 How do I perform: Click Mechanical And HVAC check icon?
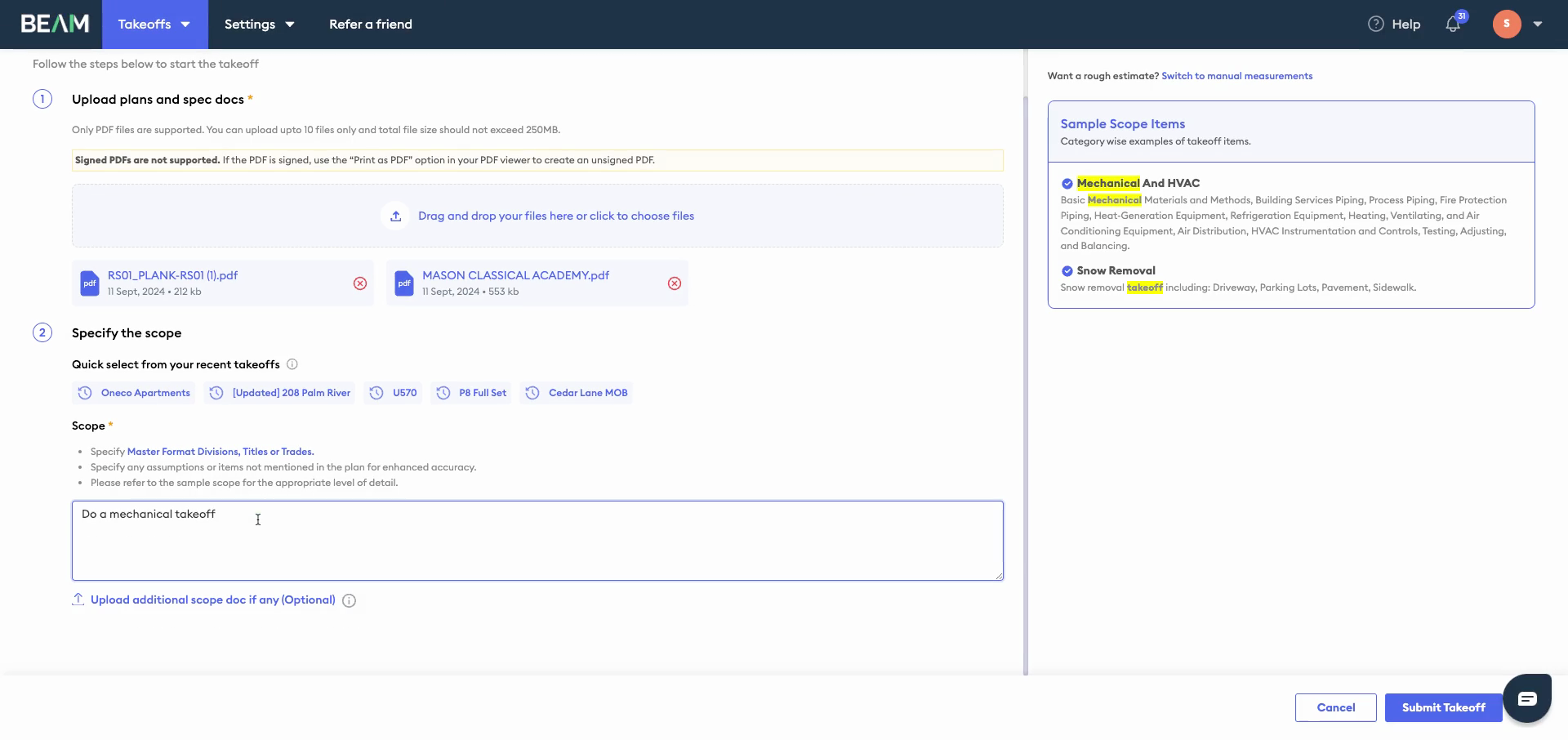(x=1067, y=184)
